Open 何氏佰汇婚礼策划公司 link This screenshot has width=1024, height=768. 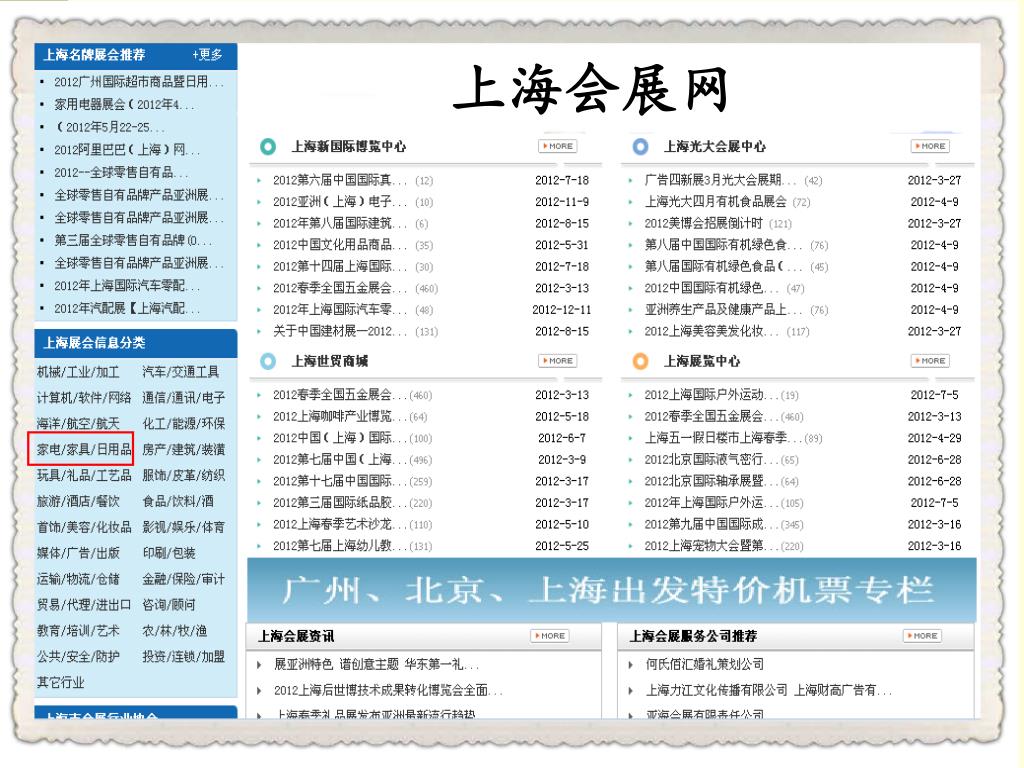point(704,664)
